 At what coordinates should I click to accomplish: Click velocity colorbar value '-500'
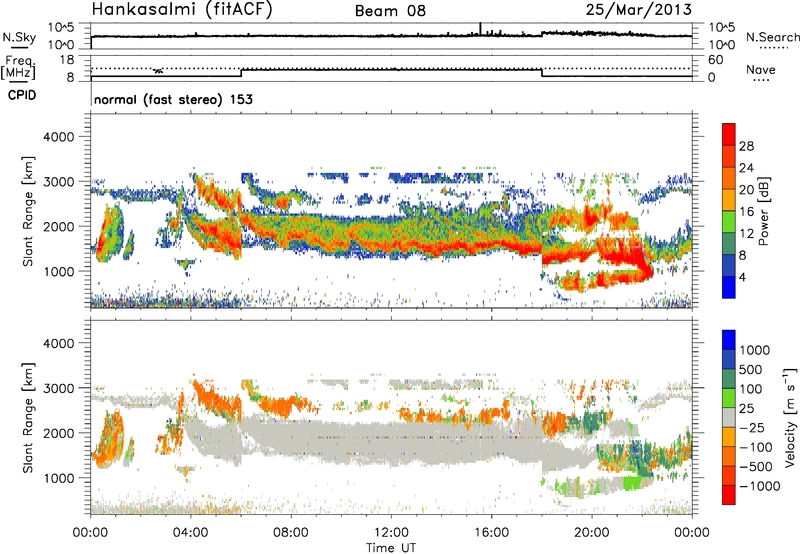pos(759,466)
